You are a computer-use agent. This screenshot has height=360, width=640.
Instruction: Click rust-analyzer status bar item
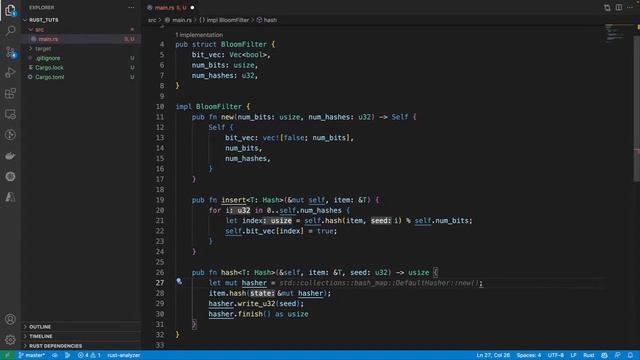pos(124,355)
